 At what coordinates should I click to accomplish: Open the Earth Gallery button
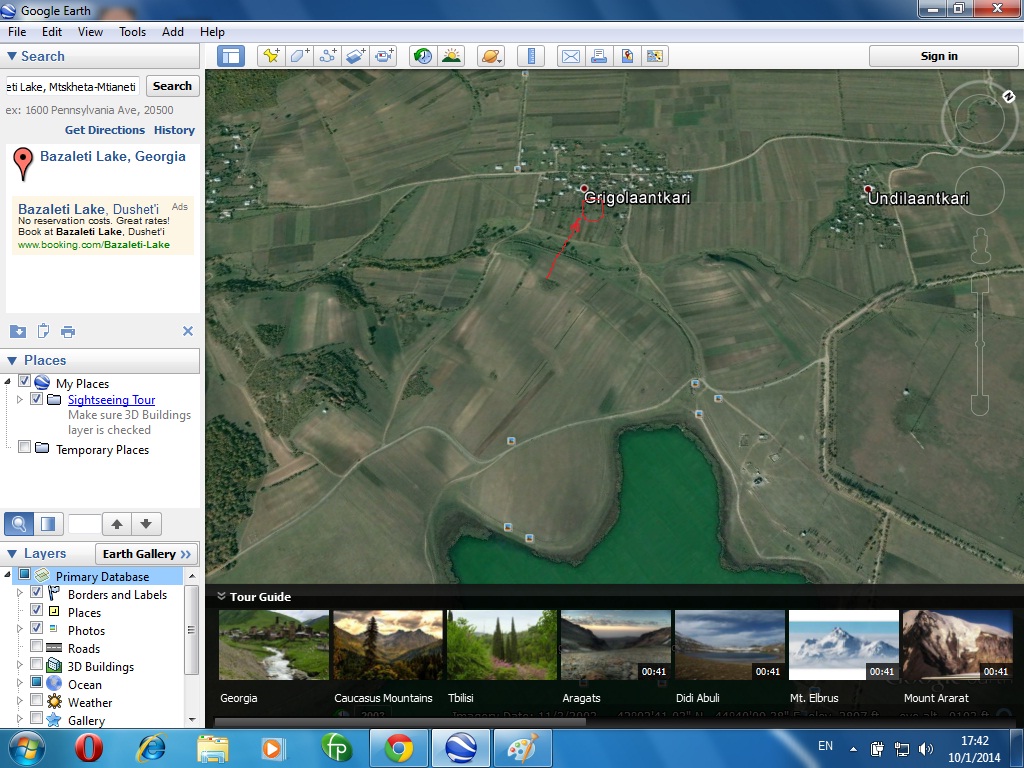pos(146,554)
